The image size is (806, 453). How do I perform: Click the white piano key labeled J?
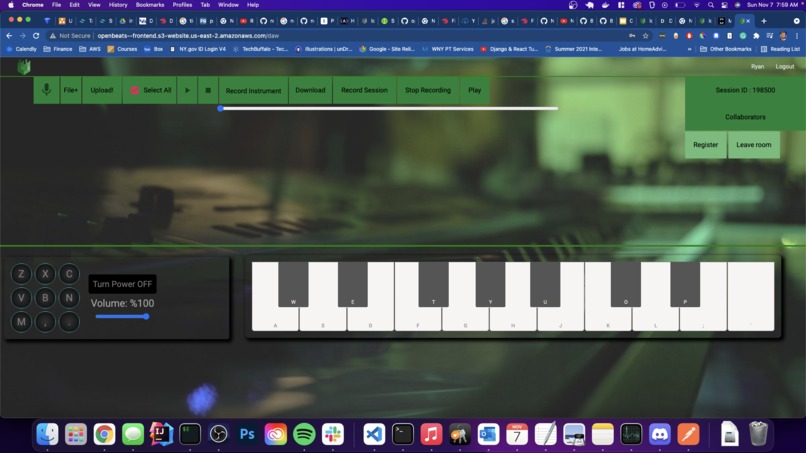coord(560,320)
